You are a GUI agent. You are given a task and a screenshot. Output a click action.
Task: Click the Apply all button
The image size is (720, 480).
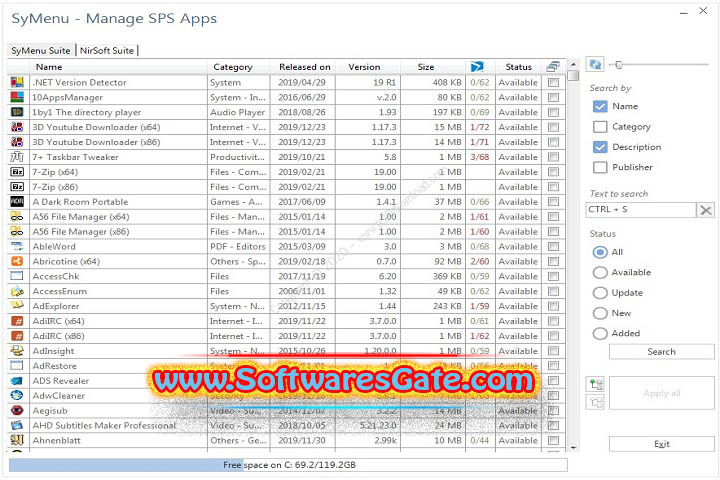(x=662, y=393)
